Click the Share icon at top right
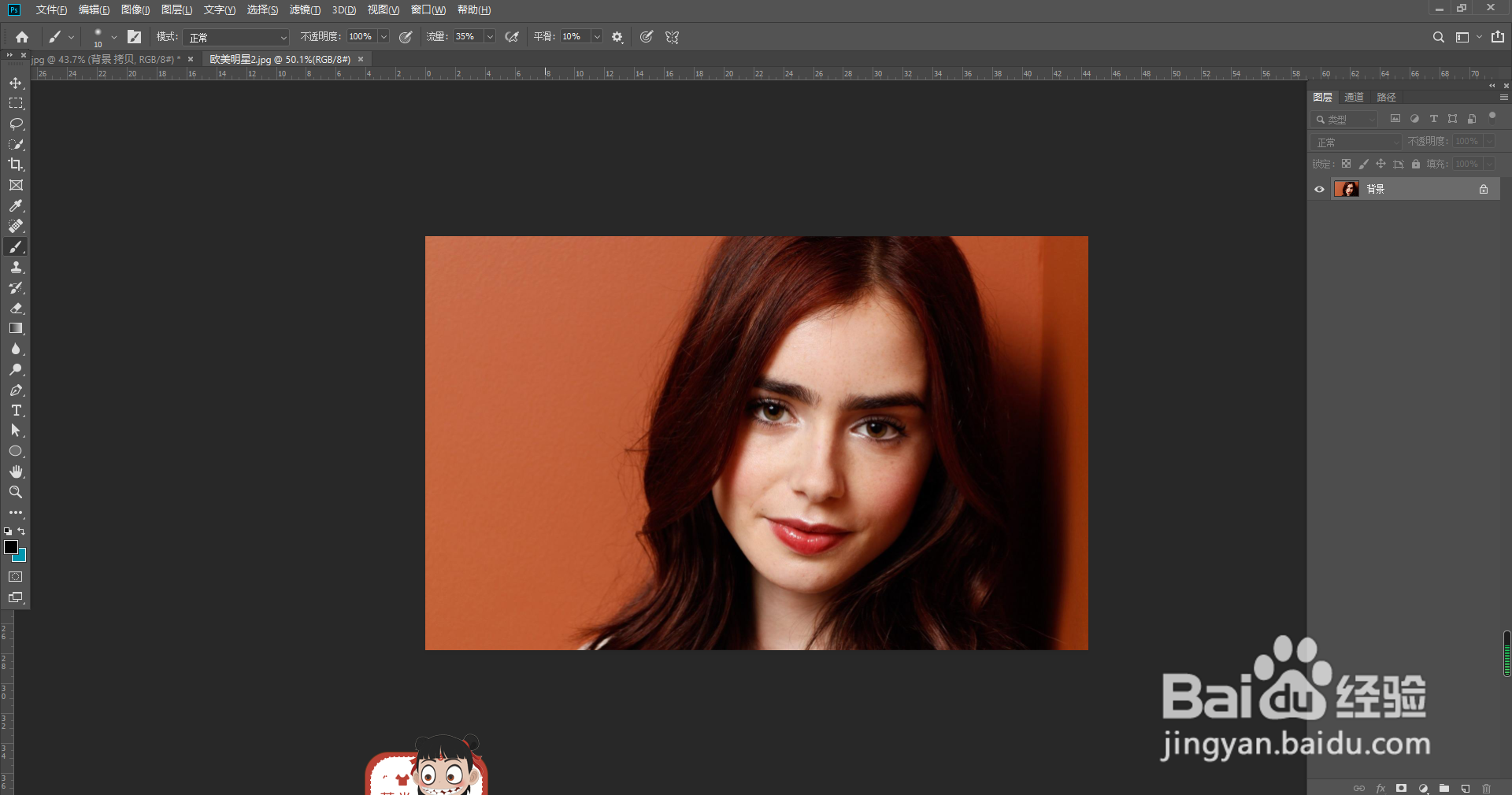The height and width of the screenshot is (795, 1512). click(x=1498, y=37)
